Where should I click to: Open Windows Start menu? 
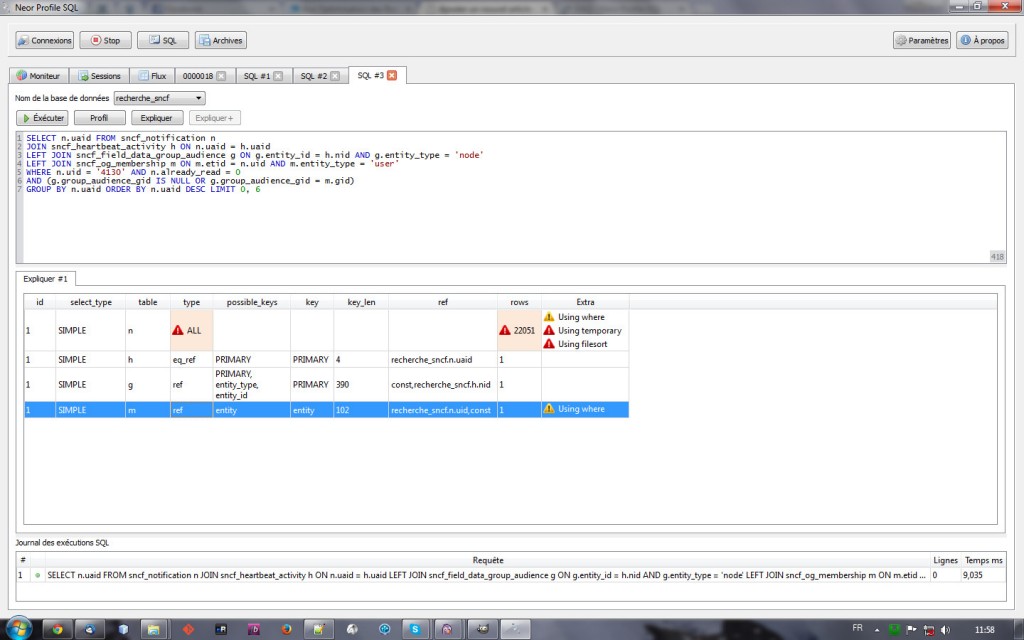20,628
